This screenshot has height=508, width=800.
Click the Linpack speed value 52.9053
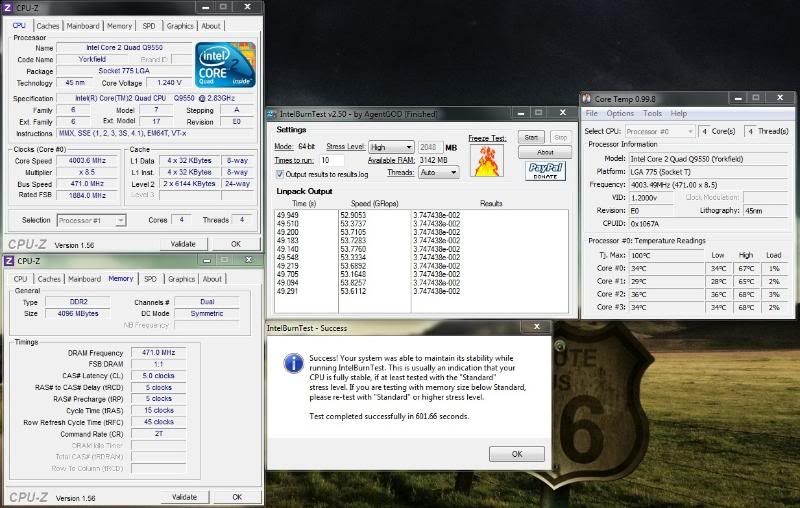tap(353, 215)
